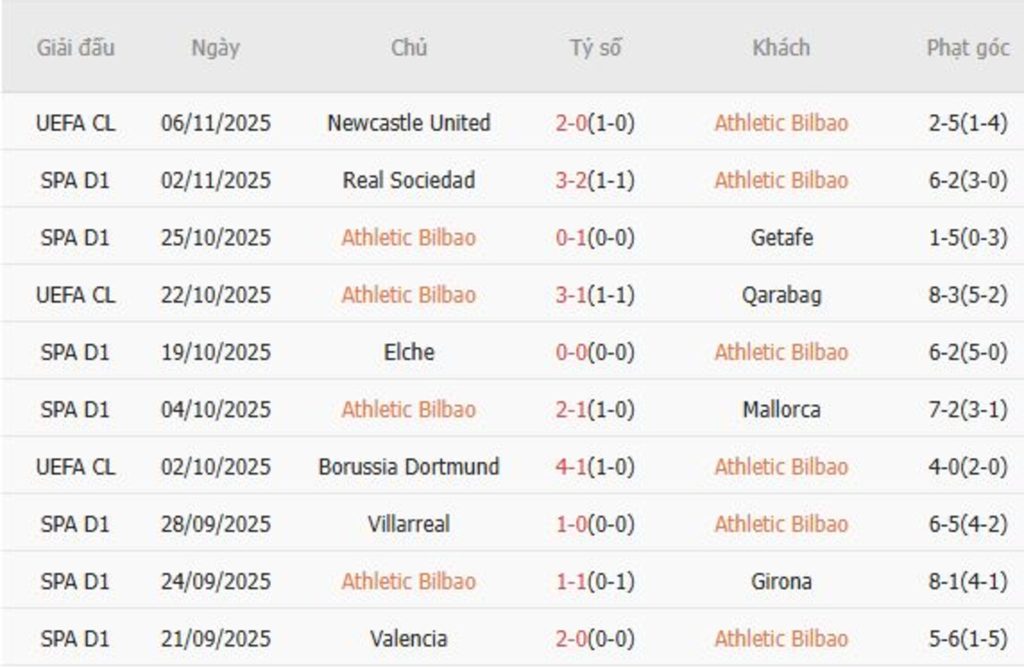The width and height of the screenshot is (1024, 668).
Task: Select the Getafe away team name
Action: pos(781,238)
